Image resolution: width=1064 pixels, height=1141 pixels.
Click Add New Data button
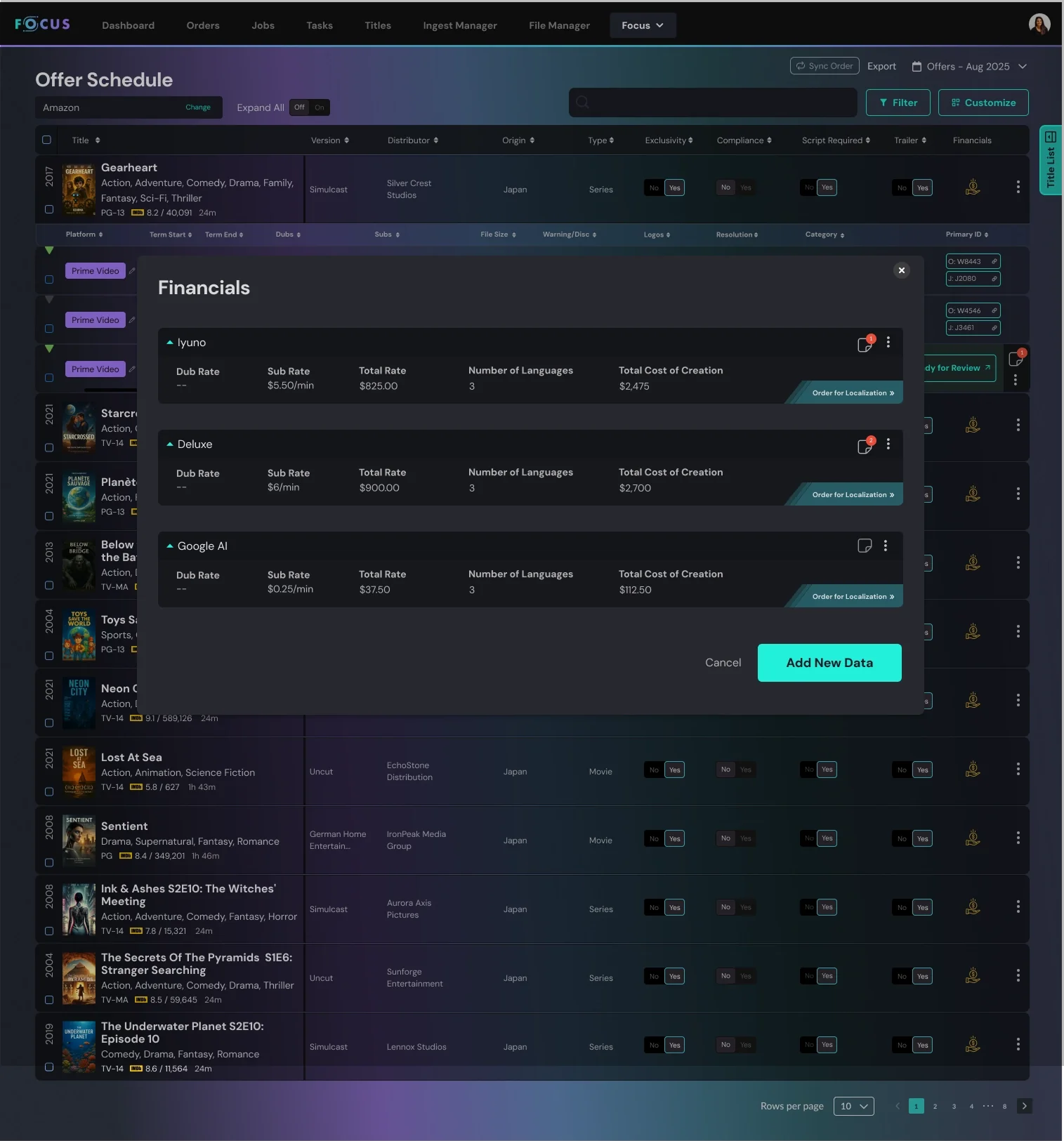point(829,663)
